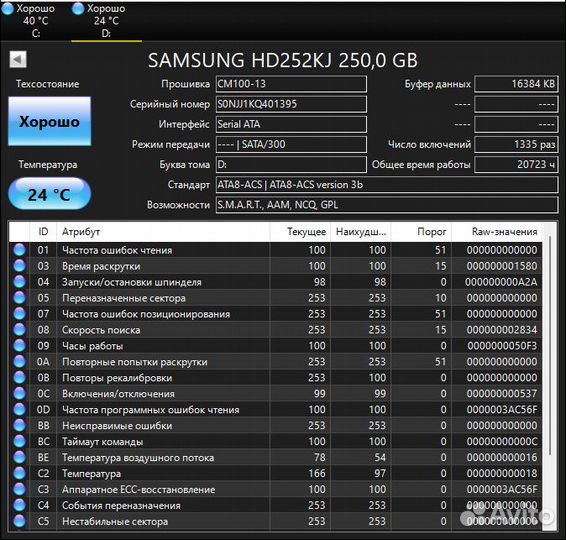Image resolution: width=566 pixels, height=540 pixels.
Task: Click the buffer size field 16384 KB
Action: (x=516, y=84)
